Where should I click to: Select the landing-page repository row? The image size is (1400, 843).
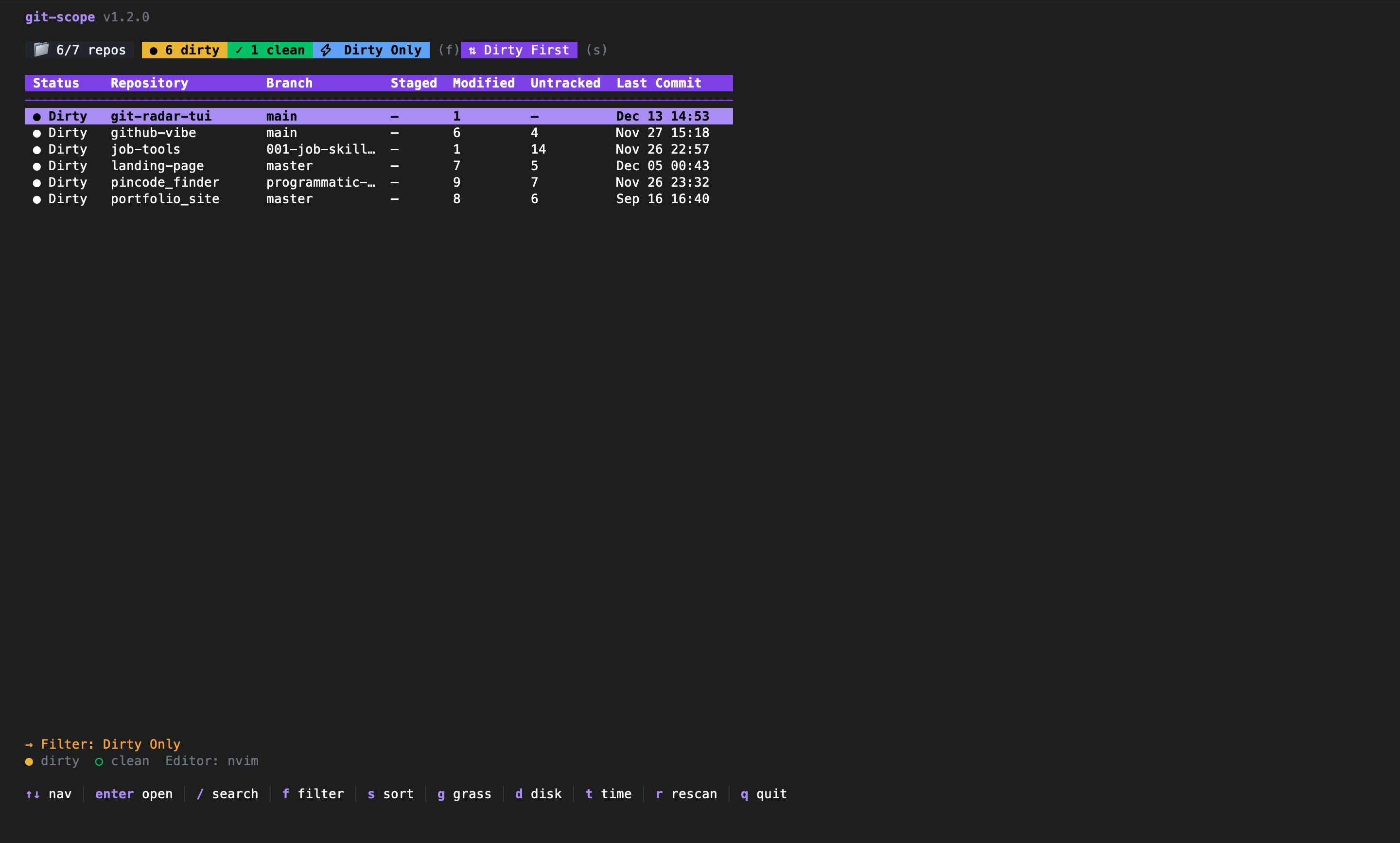[157, 166]
